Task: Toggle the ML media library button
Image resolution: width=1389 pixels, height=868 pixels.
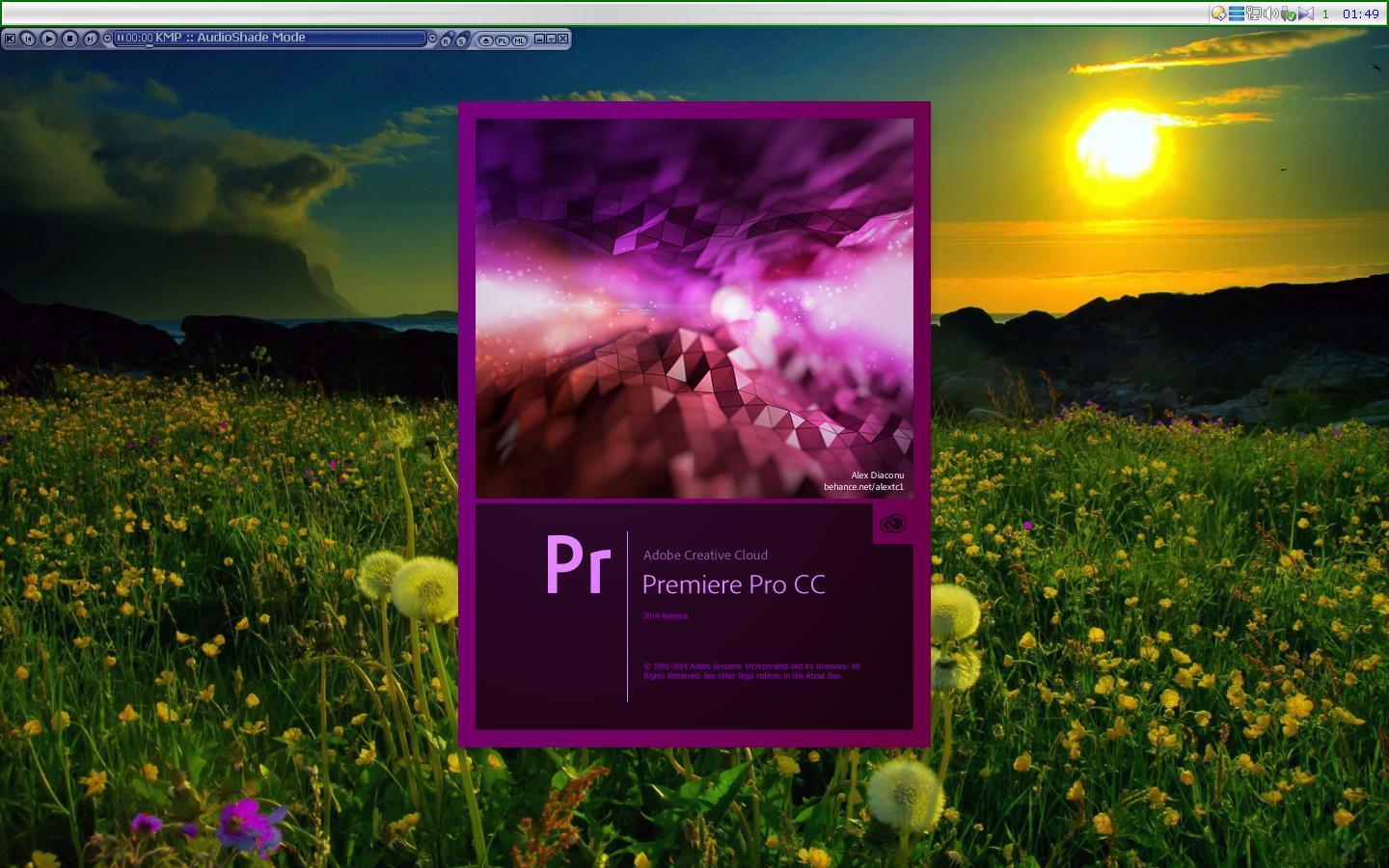Action: (x=519, y=41)
